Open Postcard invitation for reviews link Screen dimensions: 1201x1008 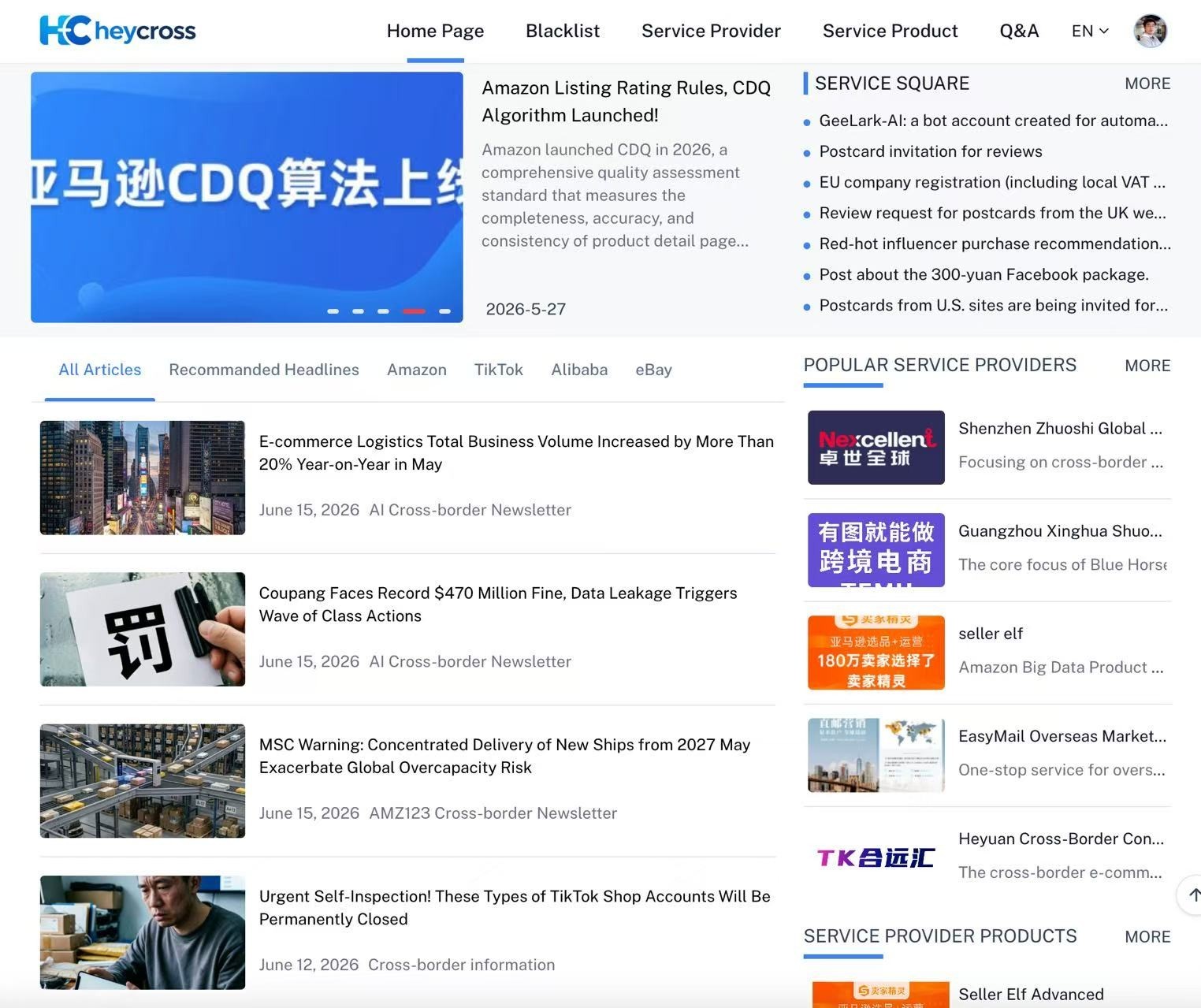931,151
